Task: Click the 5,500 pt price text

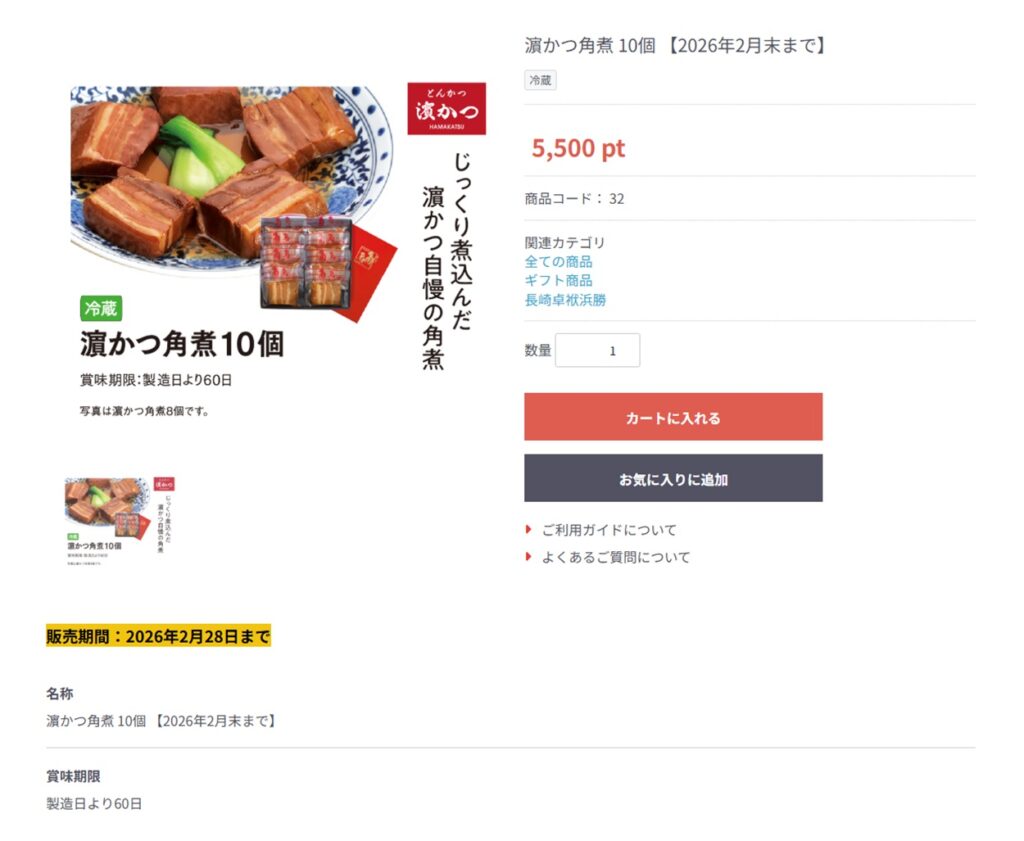Action: click(x=578, y=148)
